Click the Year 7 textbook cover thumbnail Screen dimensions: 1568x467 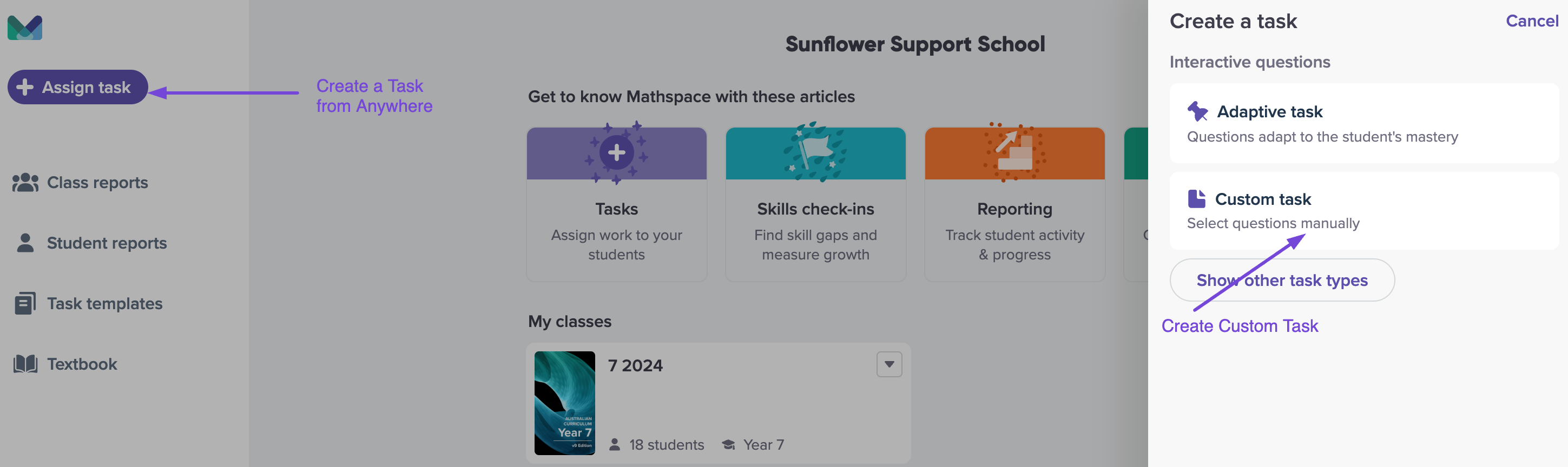click(x=565, y=403)
